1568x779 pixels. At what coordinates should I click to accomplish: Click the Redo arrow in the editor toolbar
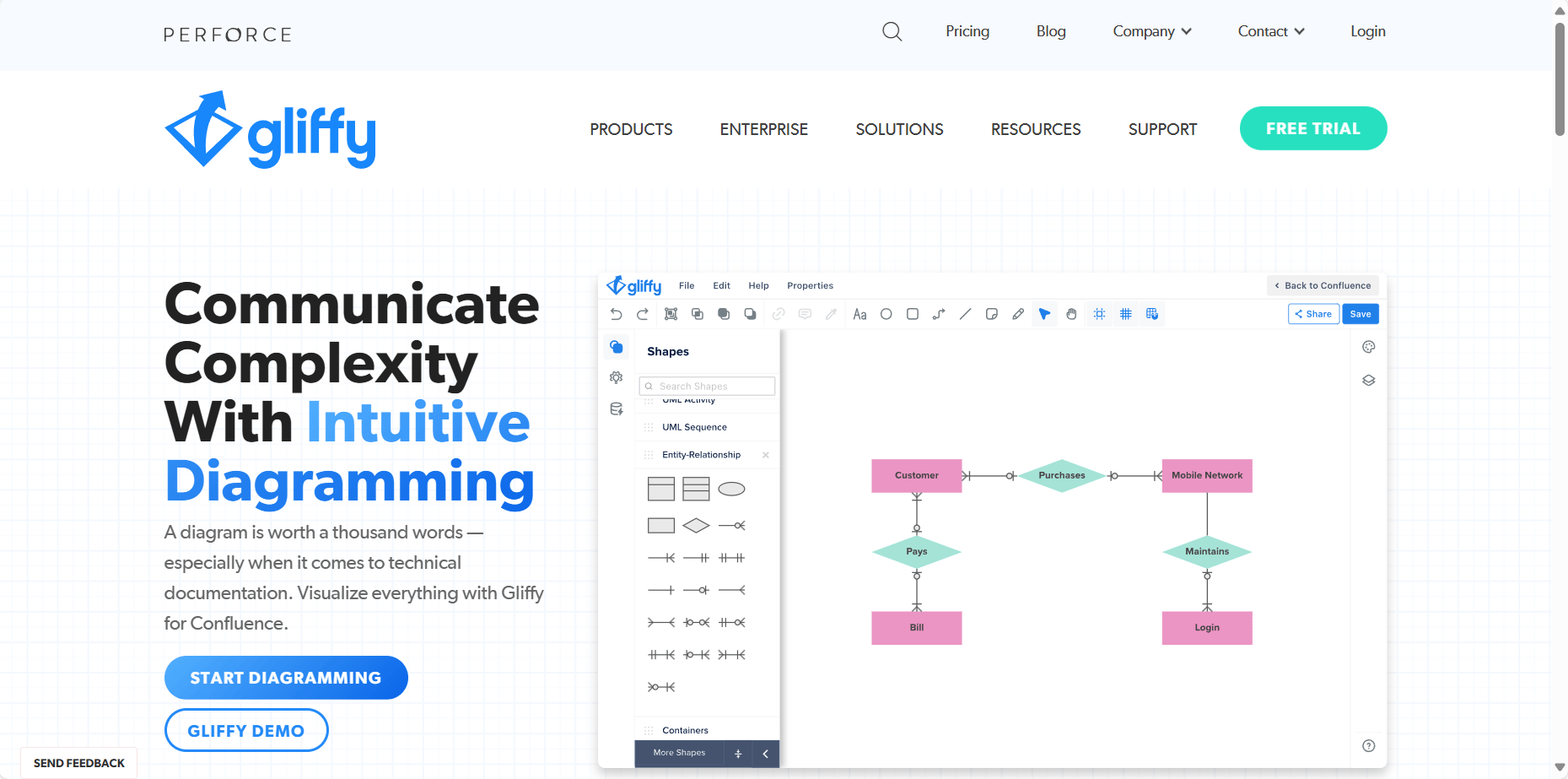pyautogui.click(x=643, y=314)
